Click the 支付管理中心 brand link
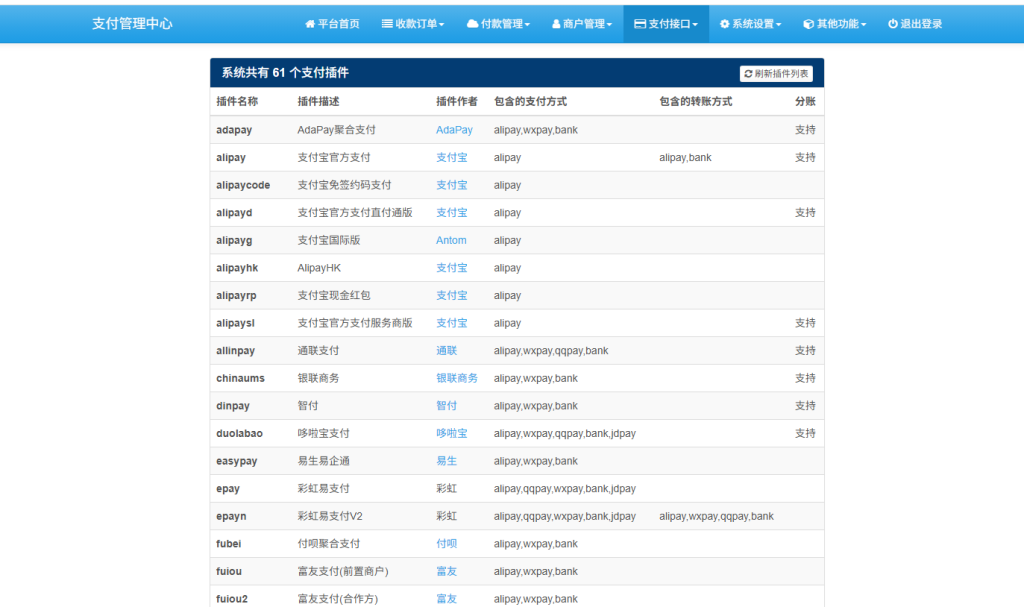This screenshot has width=1024, height=607. click(x=132, y=24)
